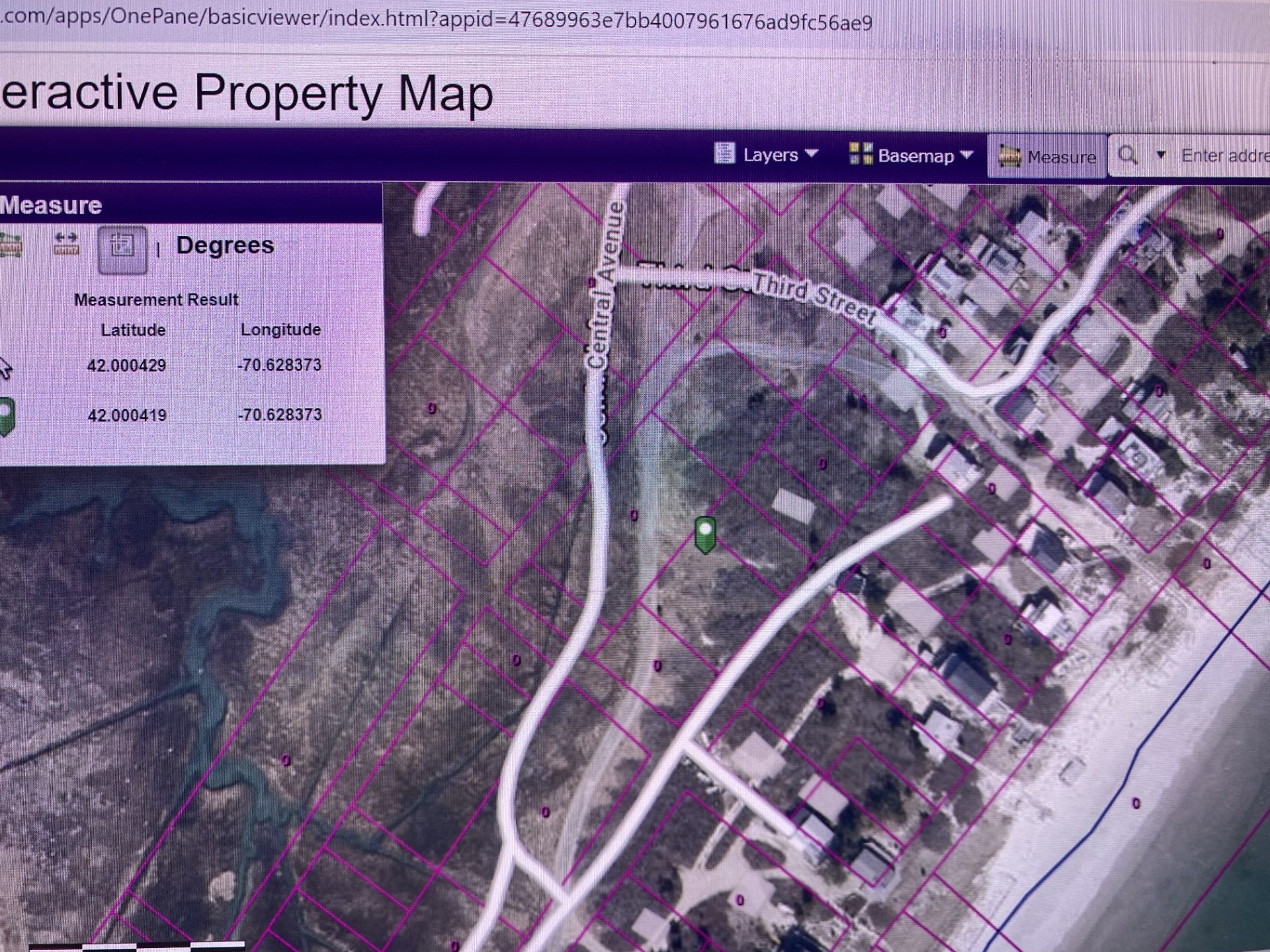This screenshot has width=1270, height=952.
Task: Click latitude value 42.000419
Action: click(x=127, y=415)
